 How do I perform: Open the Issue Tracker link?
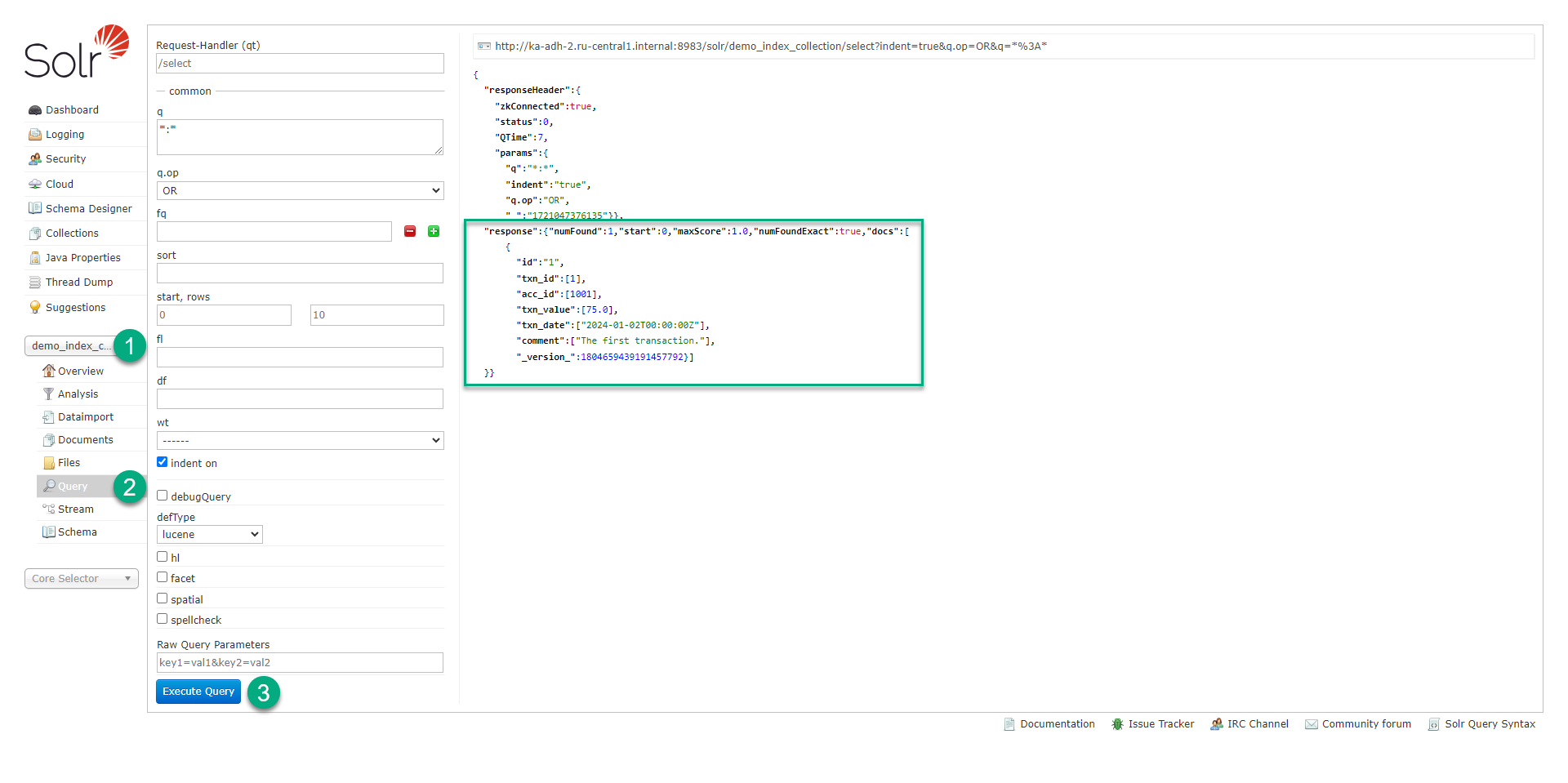click(x=1161, y=724)
